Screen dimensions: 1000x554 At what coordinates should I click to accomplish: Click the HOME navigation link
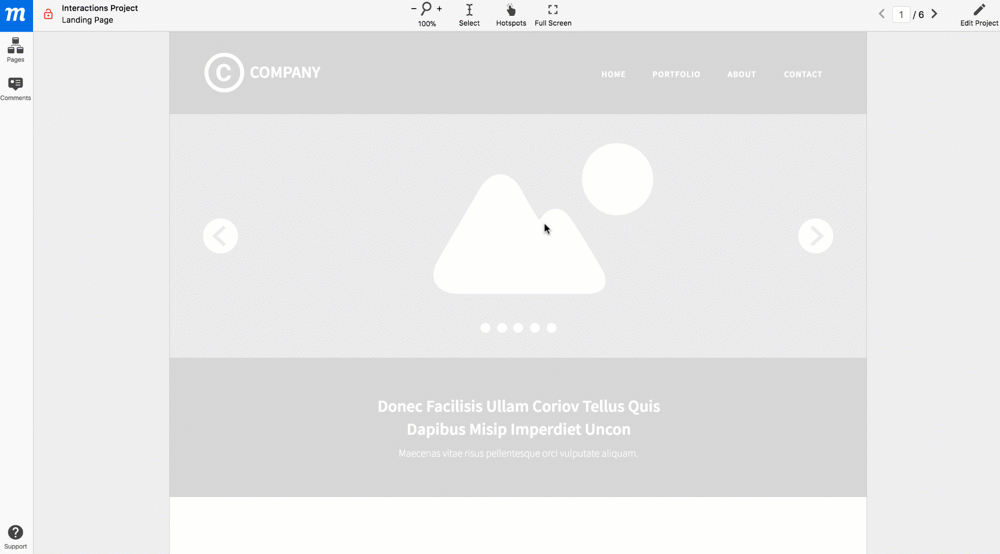613,74
